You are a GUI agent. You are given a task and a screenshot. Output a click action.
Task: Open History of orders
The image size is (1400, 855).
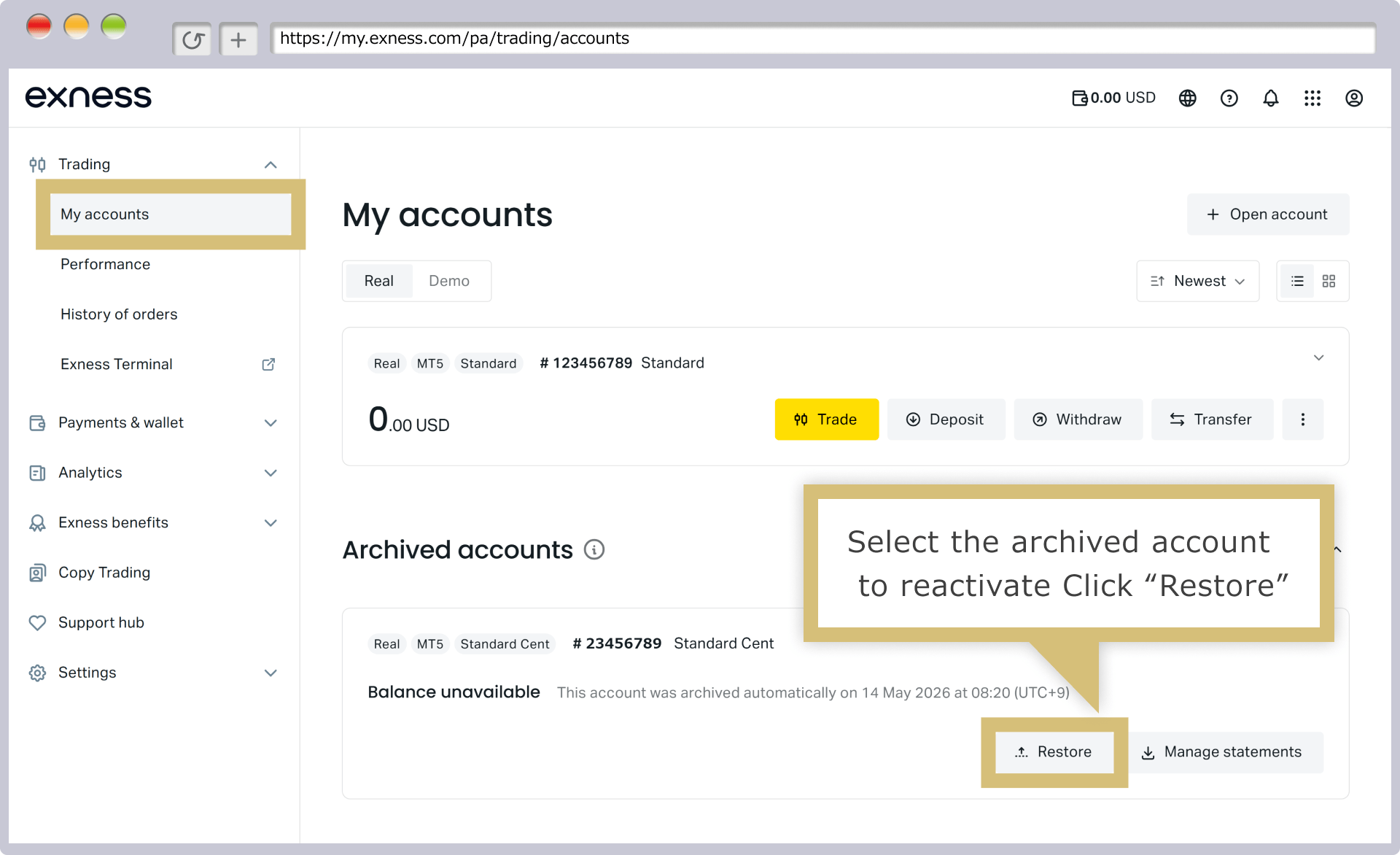(x=119, y=314)
